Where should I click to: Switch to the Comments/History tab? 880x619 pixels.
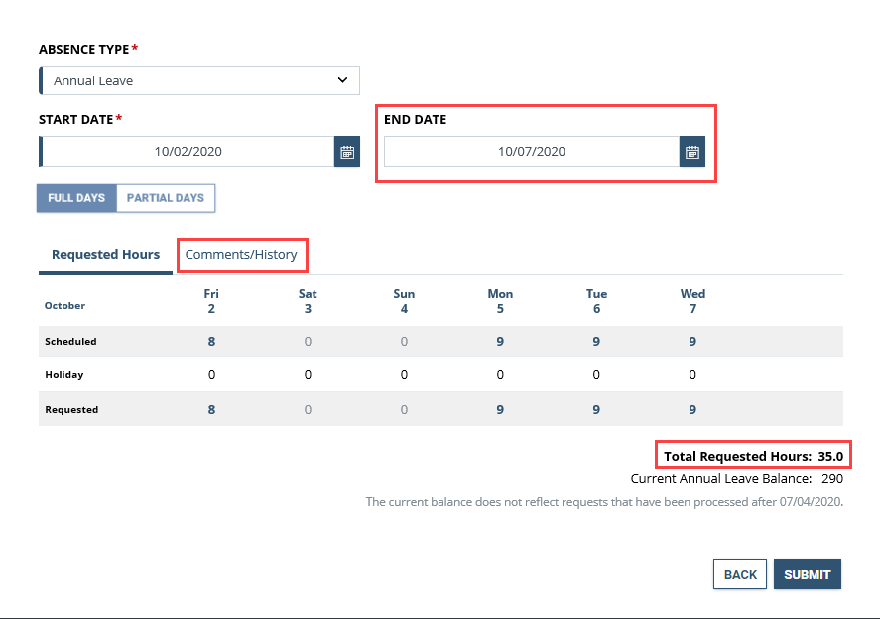coord(242,255)
